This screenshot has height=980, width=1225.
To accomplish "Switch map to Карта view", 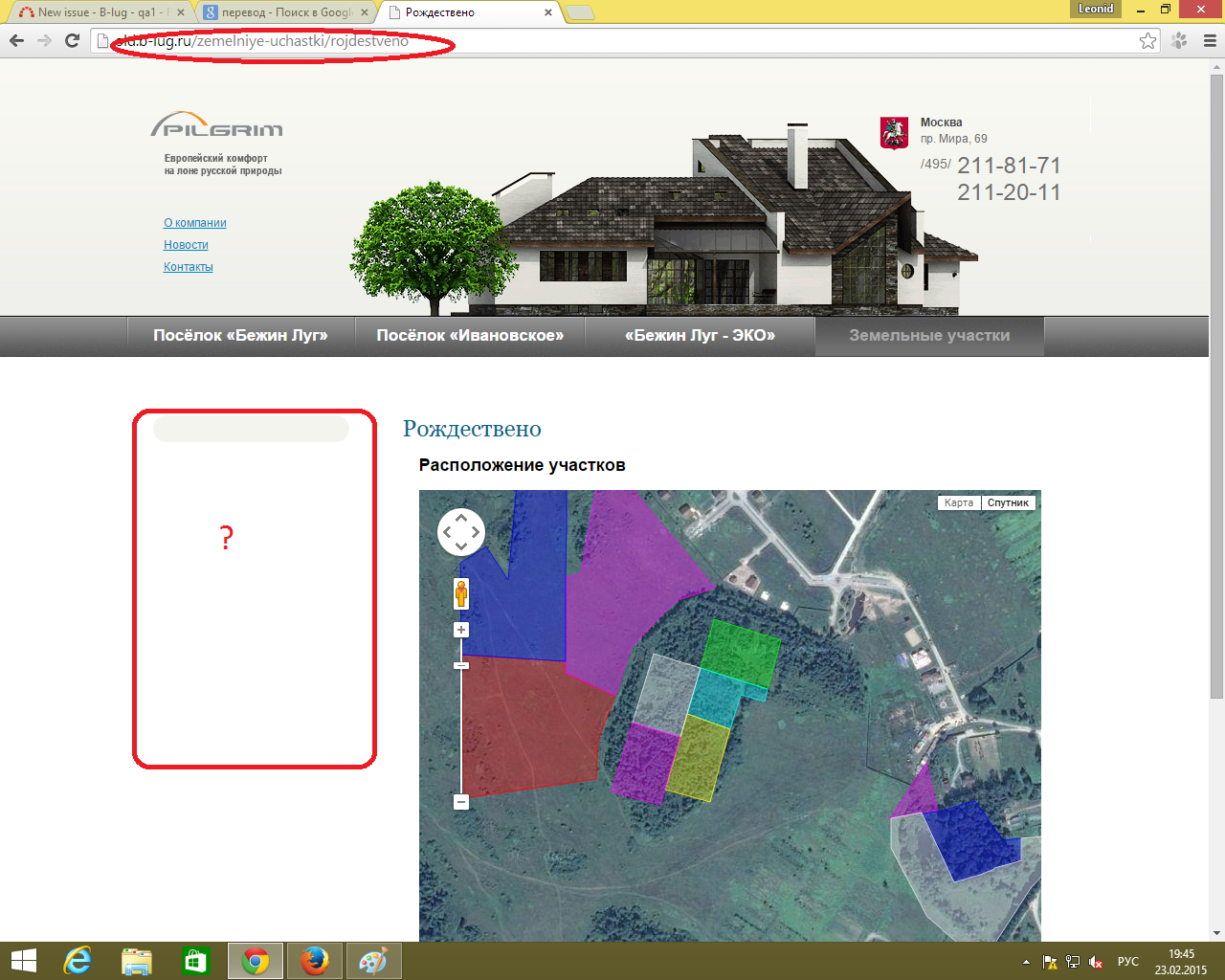I will [x=958, y=503].
